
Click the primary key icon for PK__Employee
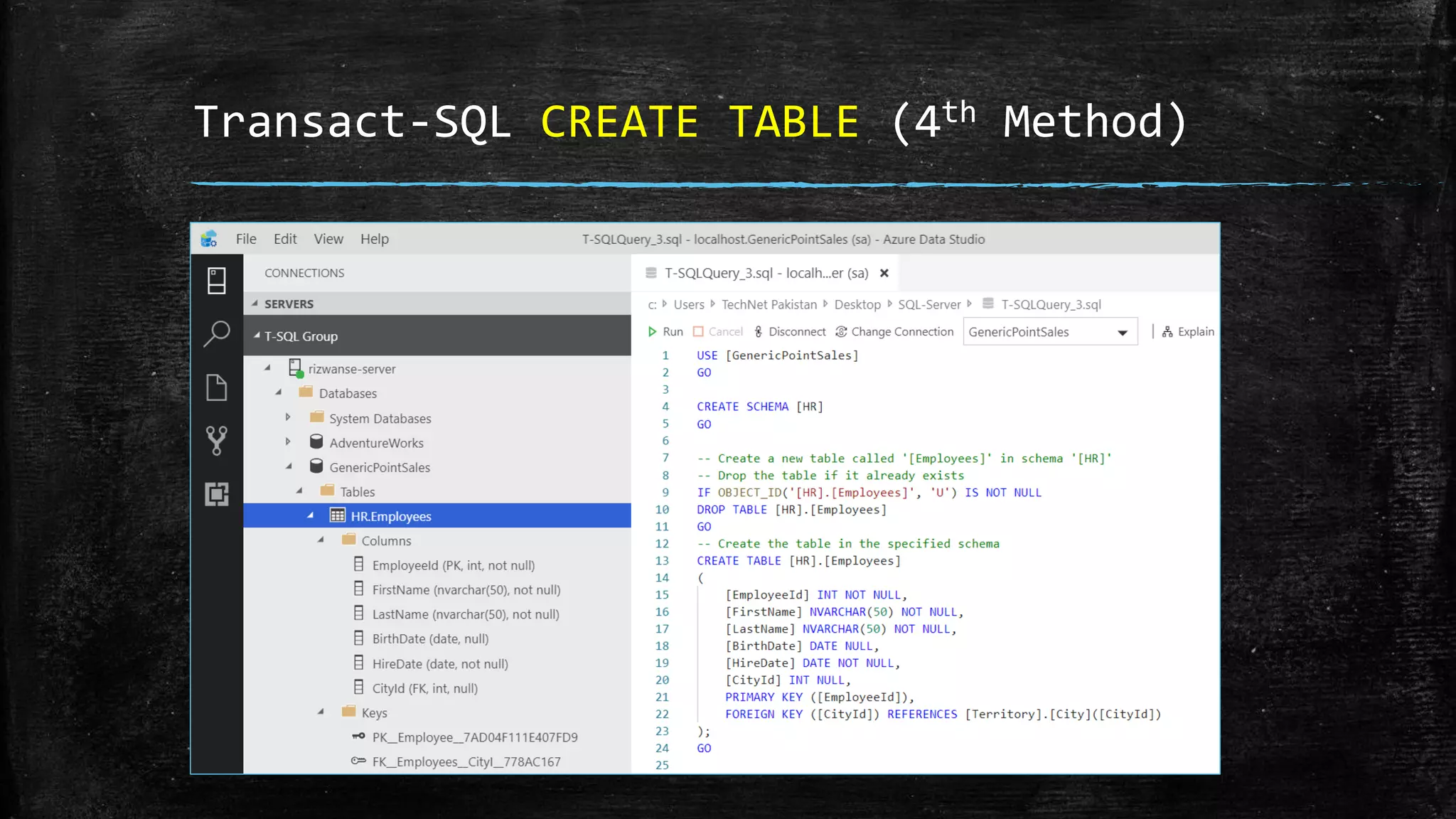coord(358,737)
